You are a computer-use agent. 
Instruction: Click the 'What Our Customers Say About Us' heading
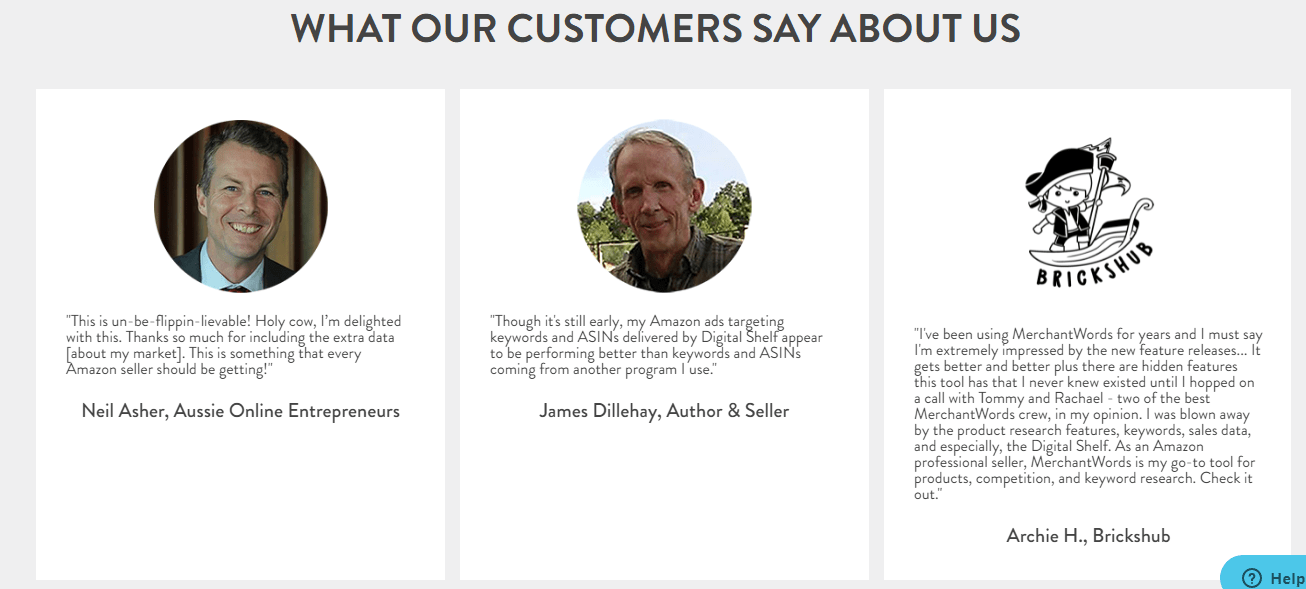pos(655,28)
